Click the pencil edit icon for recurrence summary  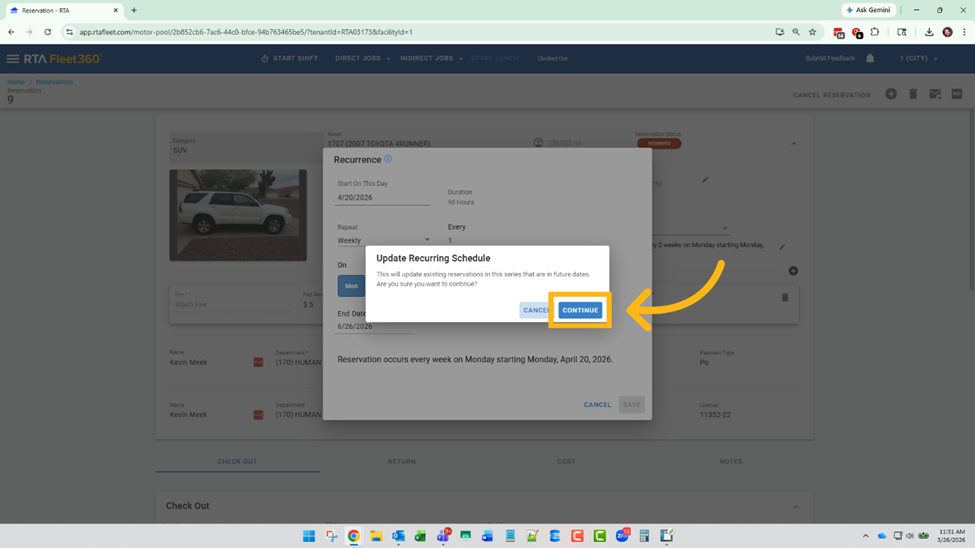[782, 246]
